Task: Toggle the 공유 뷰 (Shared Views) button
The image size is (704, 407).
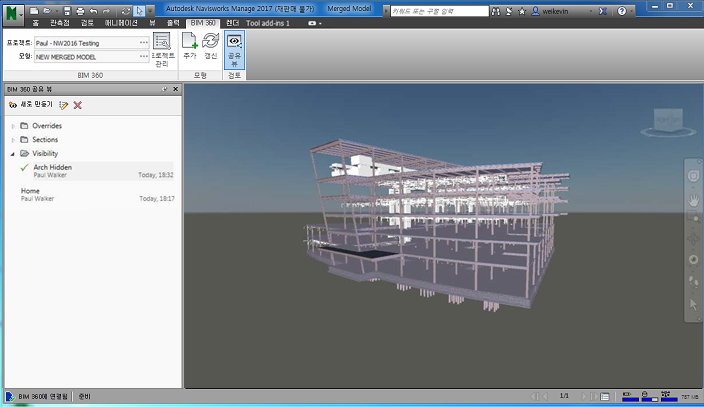Action: (234, 49)
